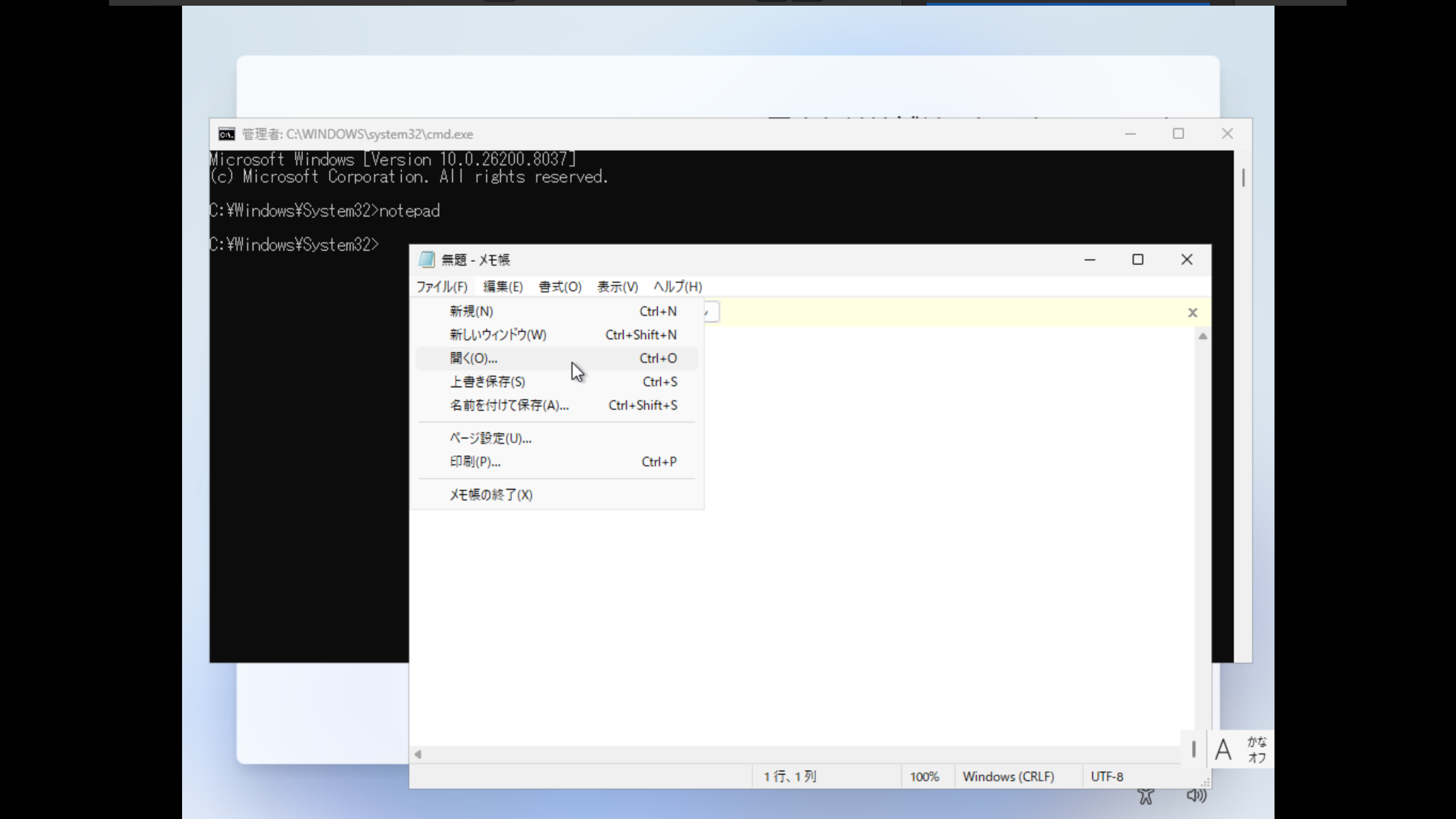The image size is (1456, 819).
Task: Click the Notepad app icon in title bar
Action: [x=427, y=260]
